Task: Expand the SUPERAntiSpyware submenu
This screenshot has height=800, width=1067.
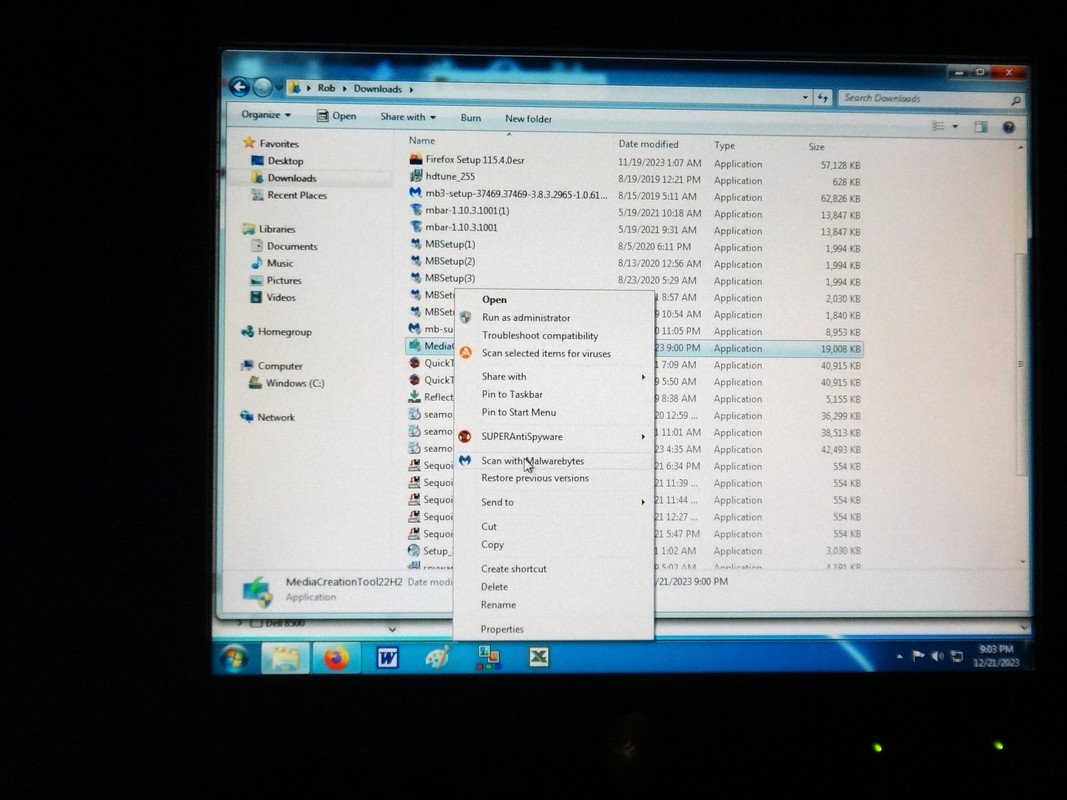Action: point(642,437)
